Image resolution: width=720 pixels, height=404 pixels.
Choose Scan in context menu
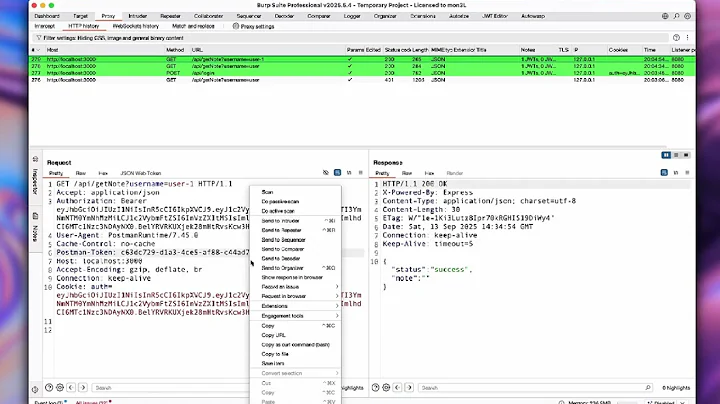pos(296,192)
